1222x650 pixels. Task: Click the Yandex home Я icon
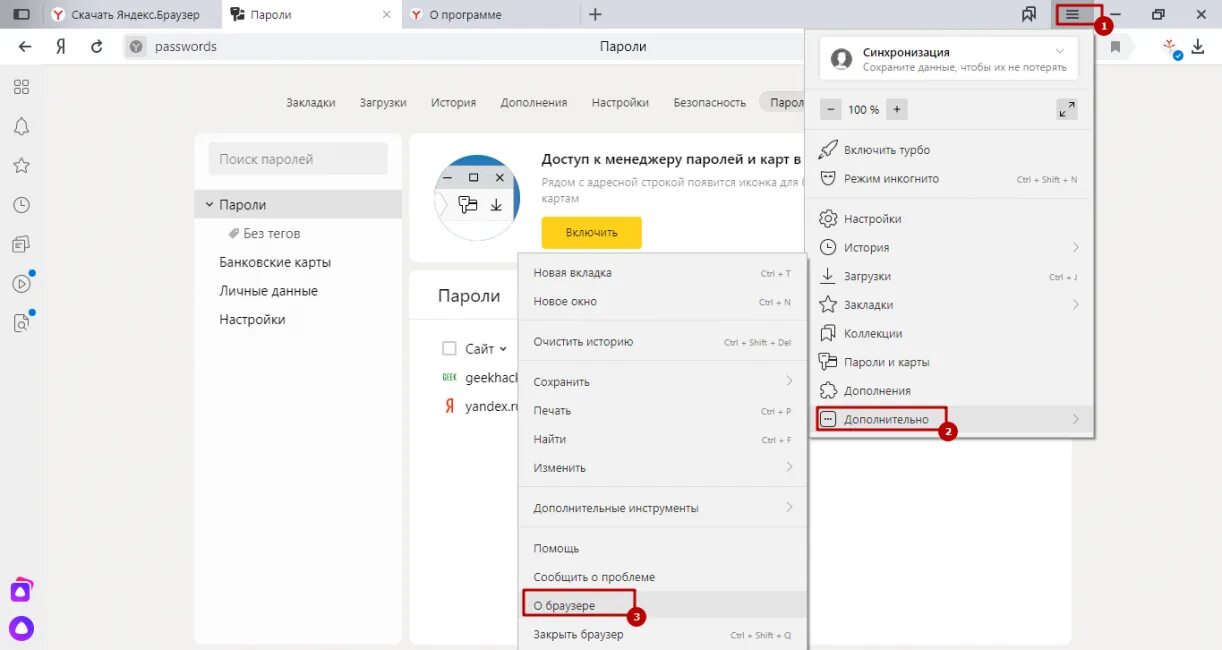pos(60,46)
